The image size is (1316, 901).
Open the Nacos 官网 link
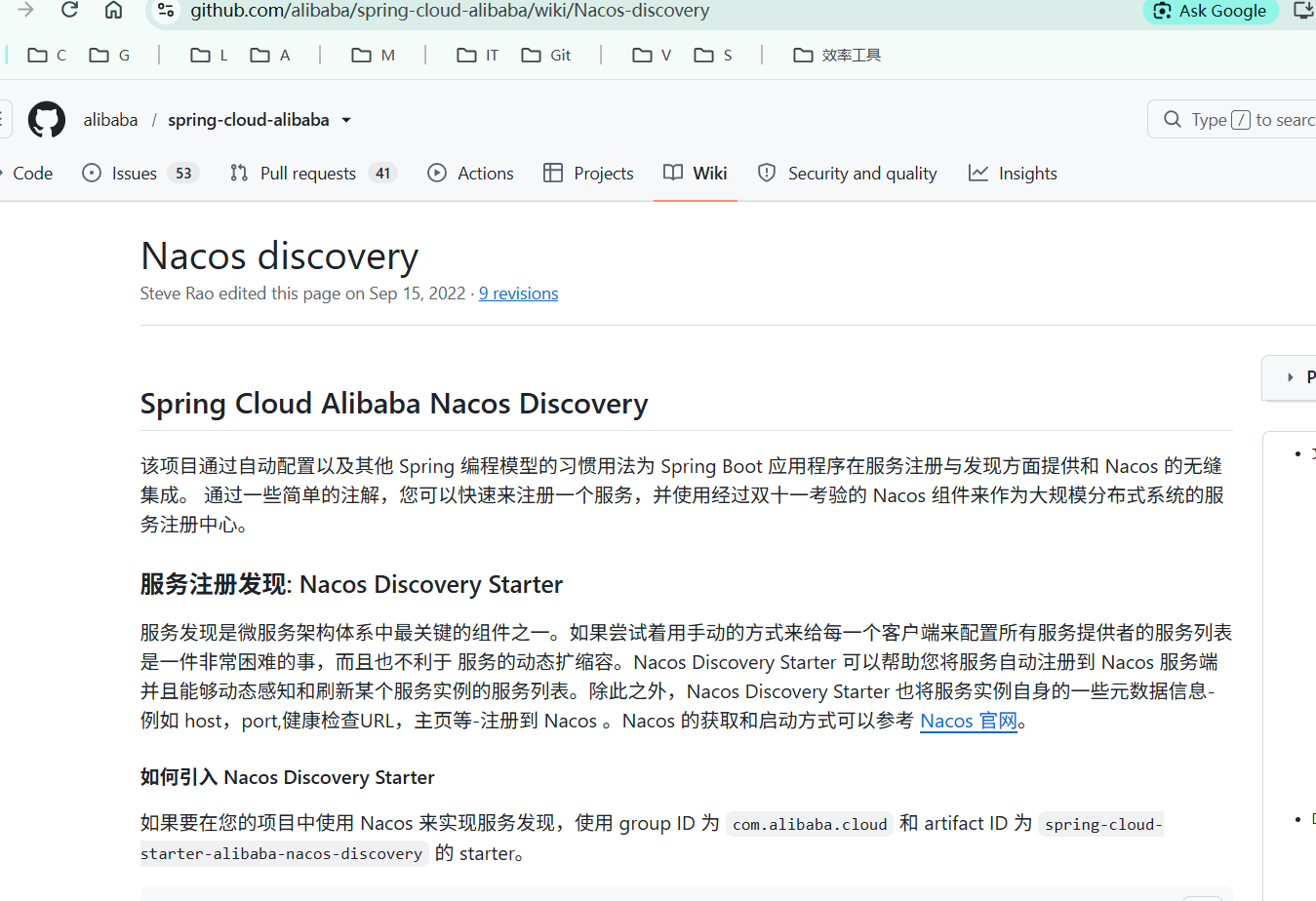coord(968,721)
